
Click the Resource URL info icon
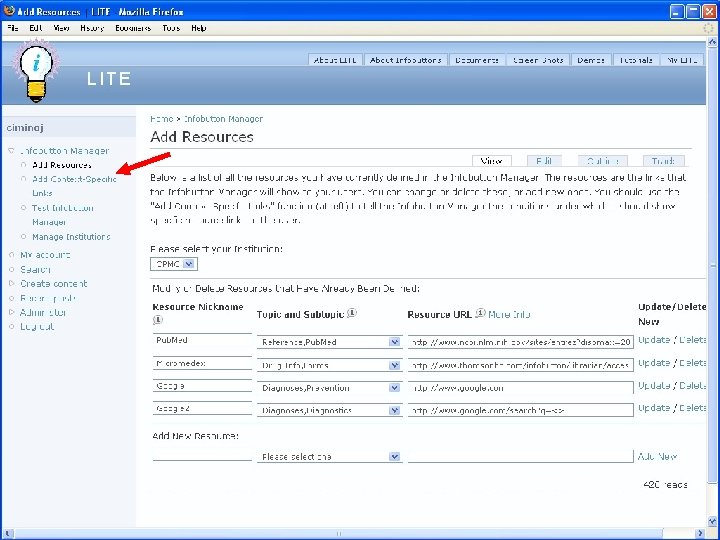pos(480,313)
